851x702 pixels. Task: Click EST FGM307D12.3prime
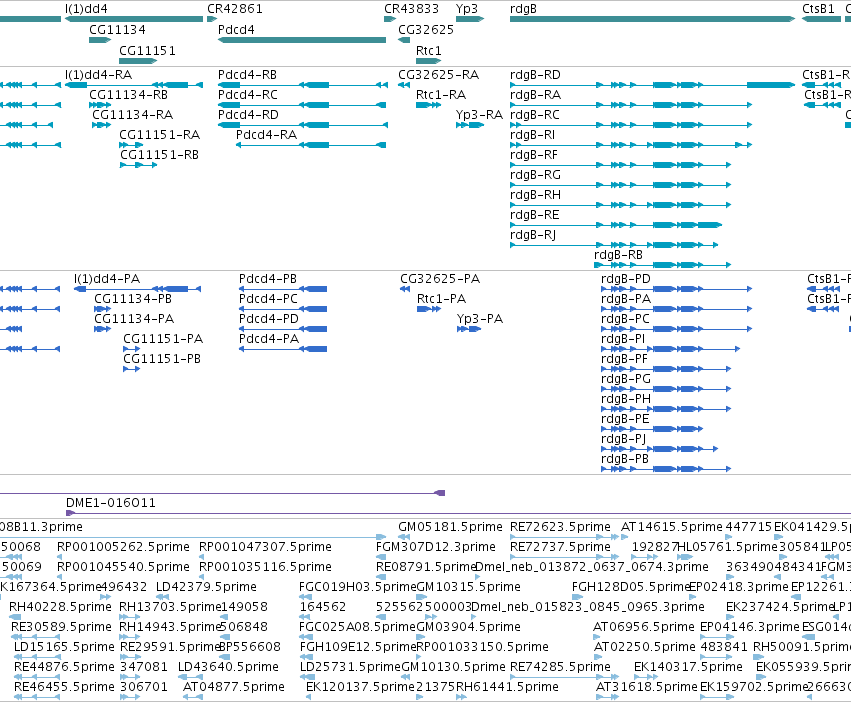pyautogui.click(x=436, y=546)
